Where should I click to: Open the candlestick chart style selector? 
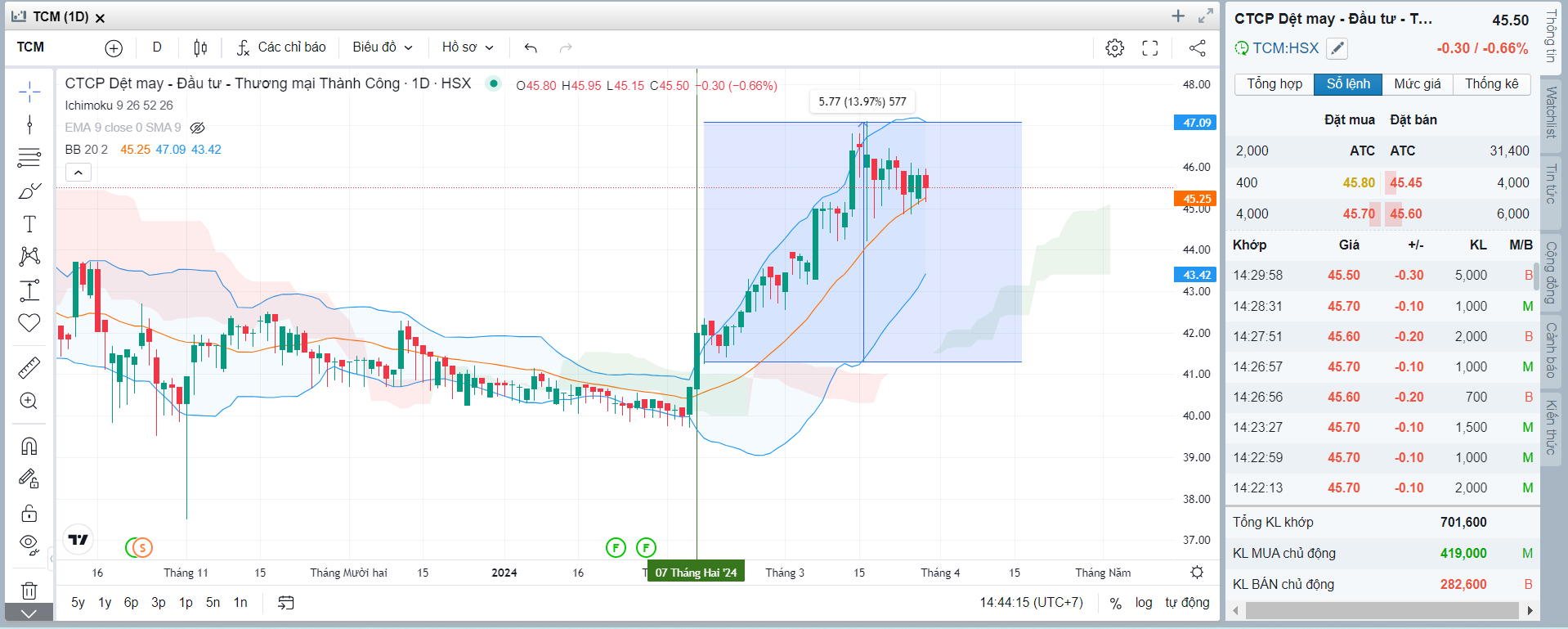click(x=200, y=47)
